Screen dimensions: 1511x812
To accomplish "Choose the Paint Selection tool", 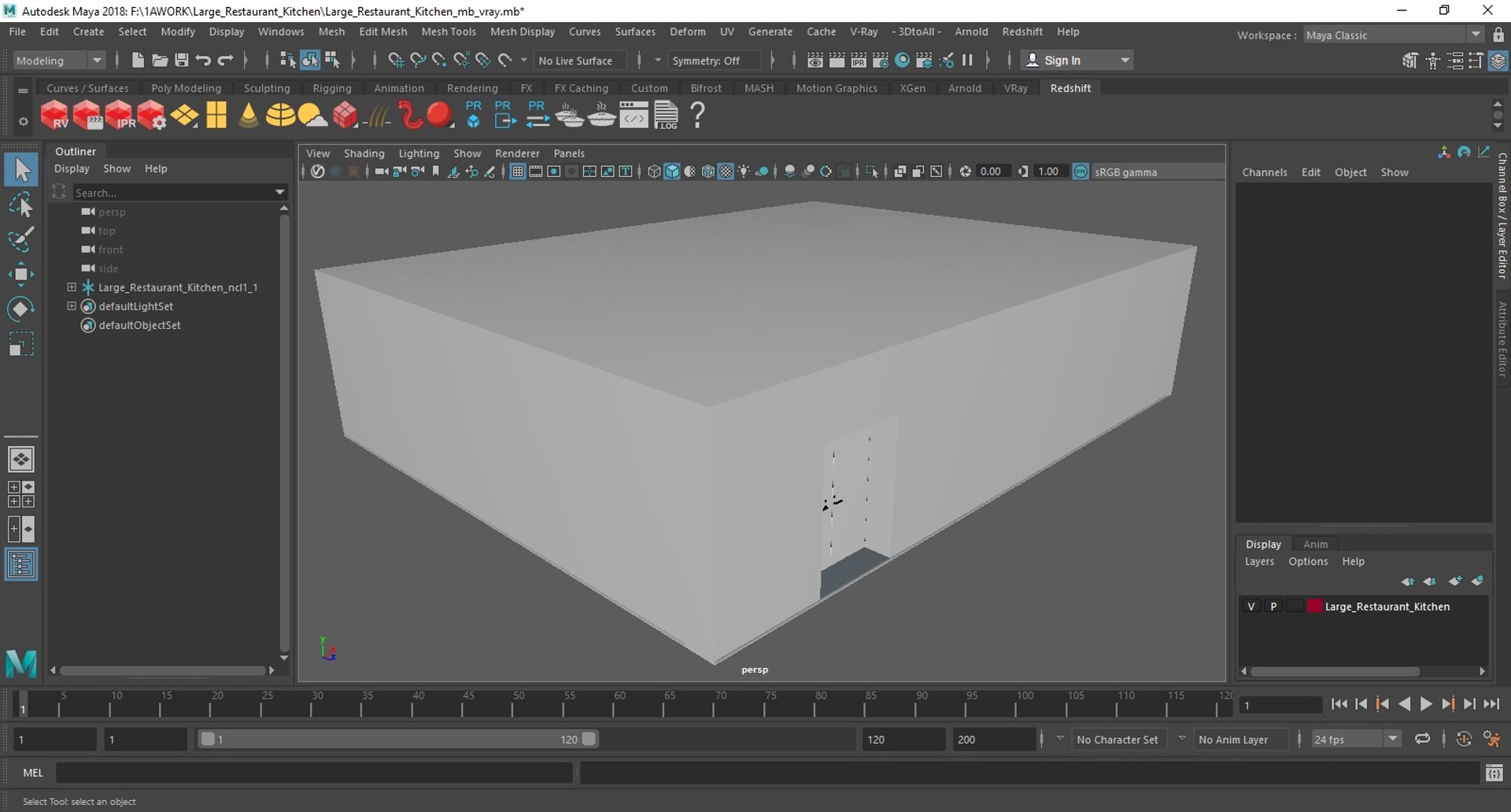I will [21, 238].
